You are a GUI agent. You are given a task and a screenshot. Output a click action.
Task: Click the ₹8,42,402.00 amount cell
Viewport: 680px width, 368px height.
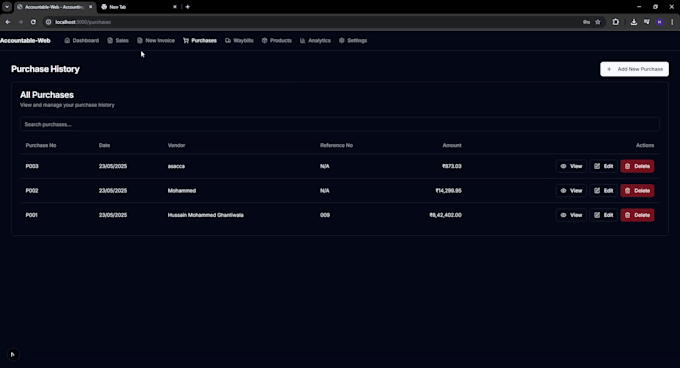point(445,215)
